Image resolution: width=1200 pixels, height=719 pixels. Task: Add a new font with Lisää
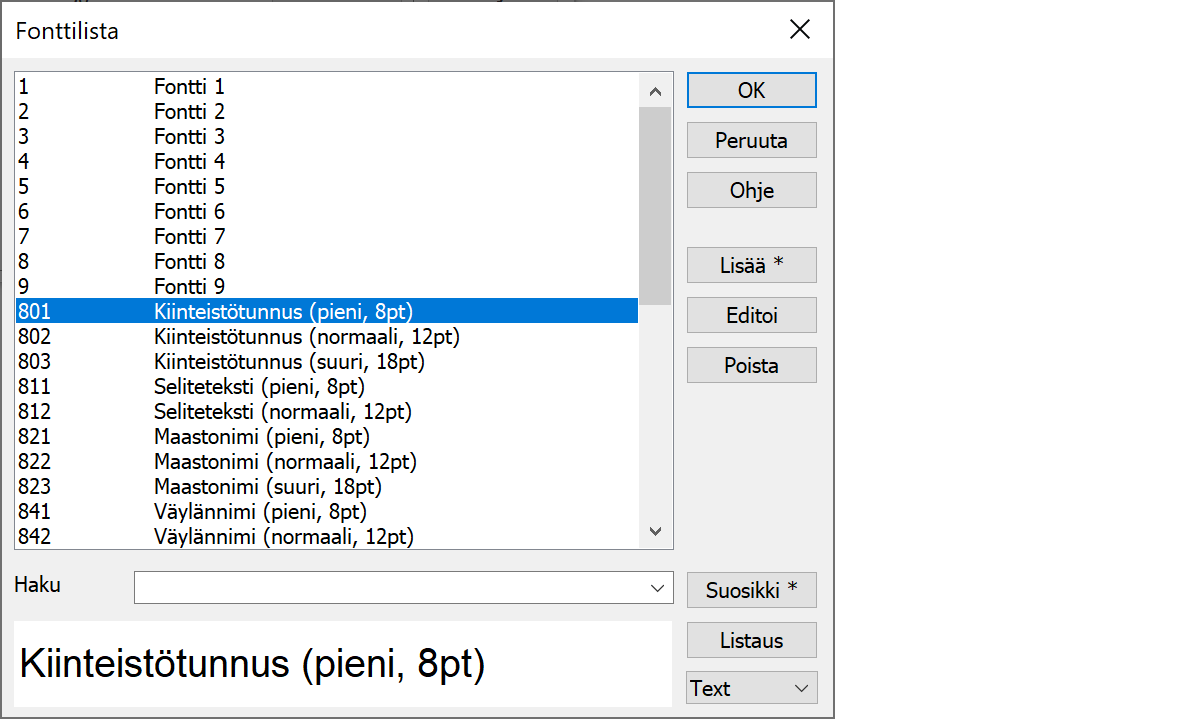[751, 265]
